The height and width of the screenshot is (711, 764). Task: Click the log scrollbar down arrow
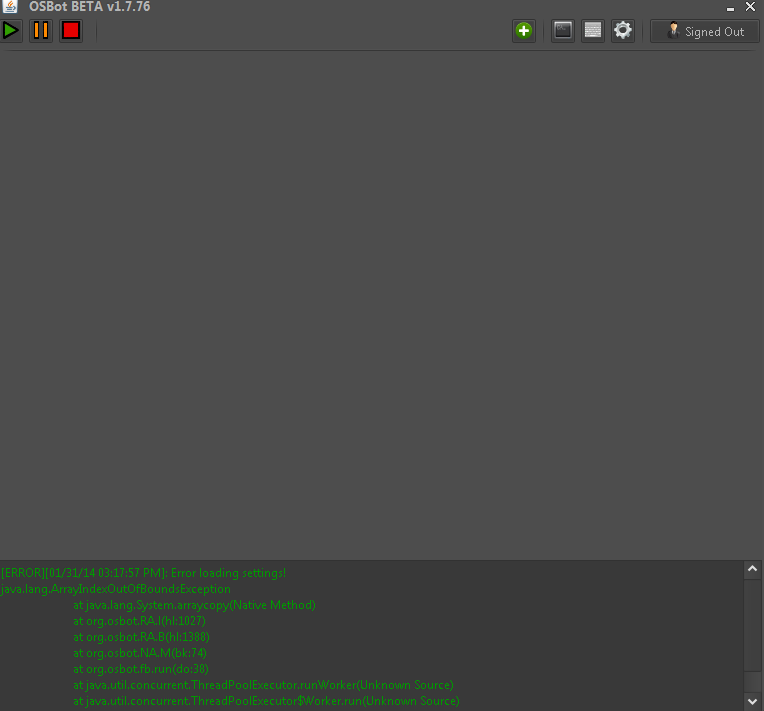click(x=752, y=701)
